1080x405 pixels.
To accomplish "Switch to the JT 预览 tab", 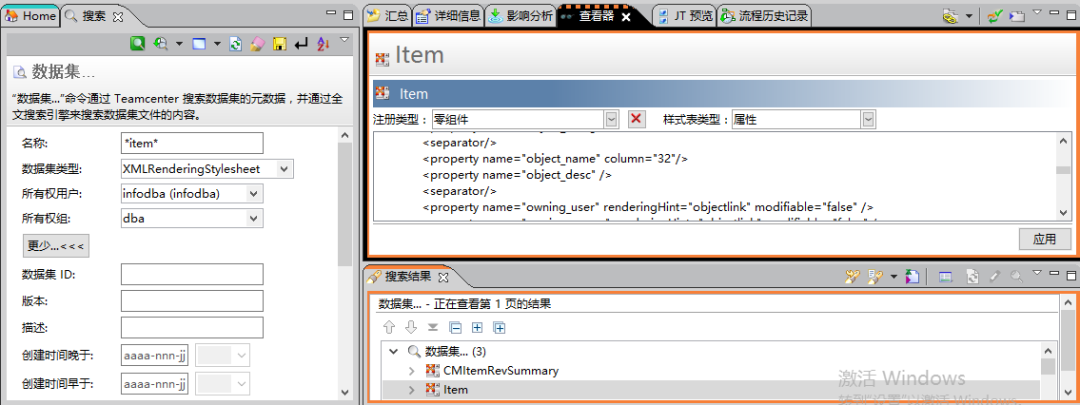I will [686, 16].
